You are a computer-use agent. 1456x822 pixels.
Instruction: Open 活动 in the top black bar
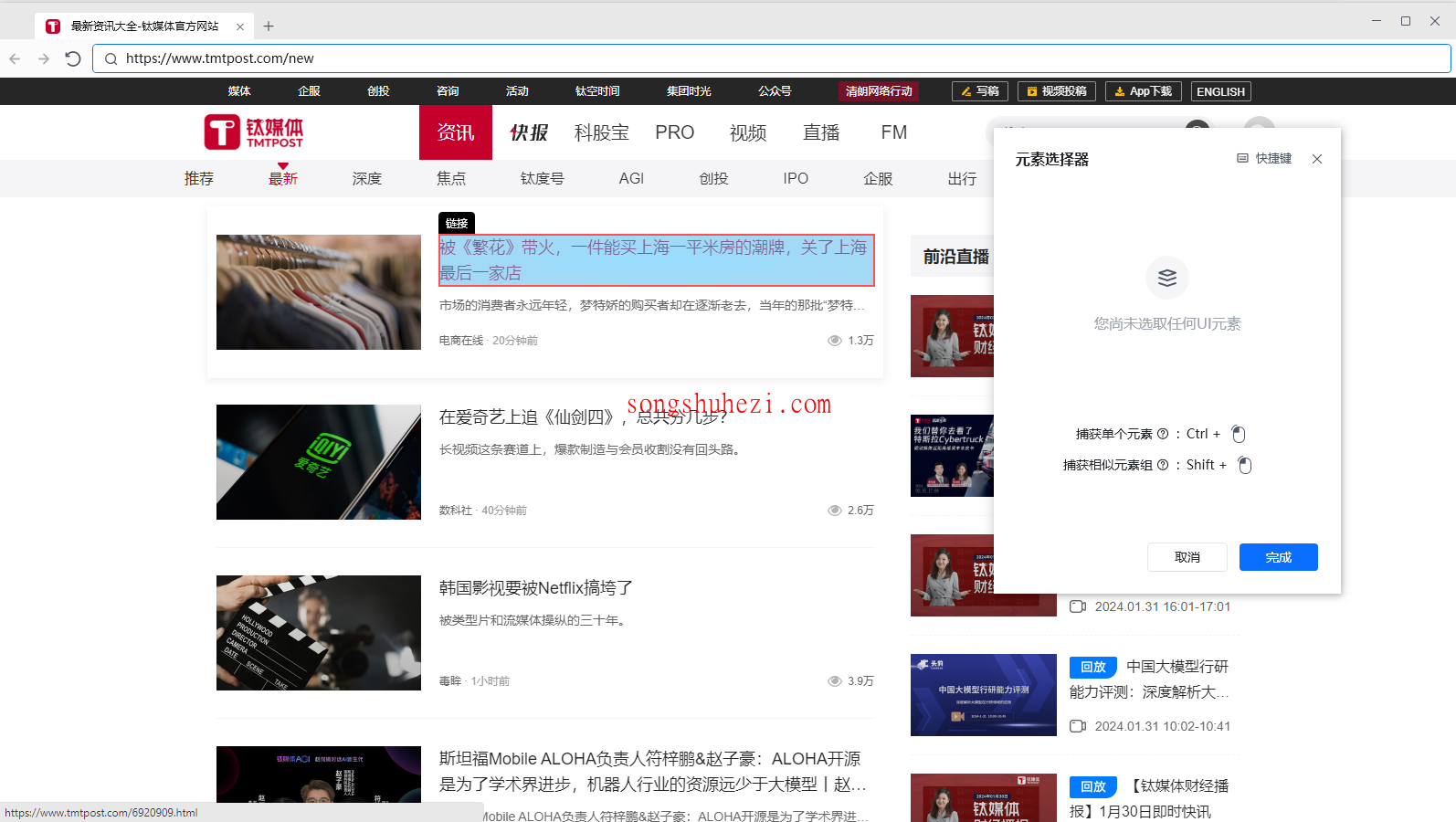click(x=517, y=91)
